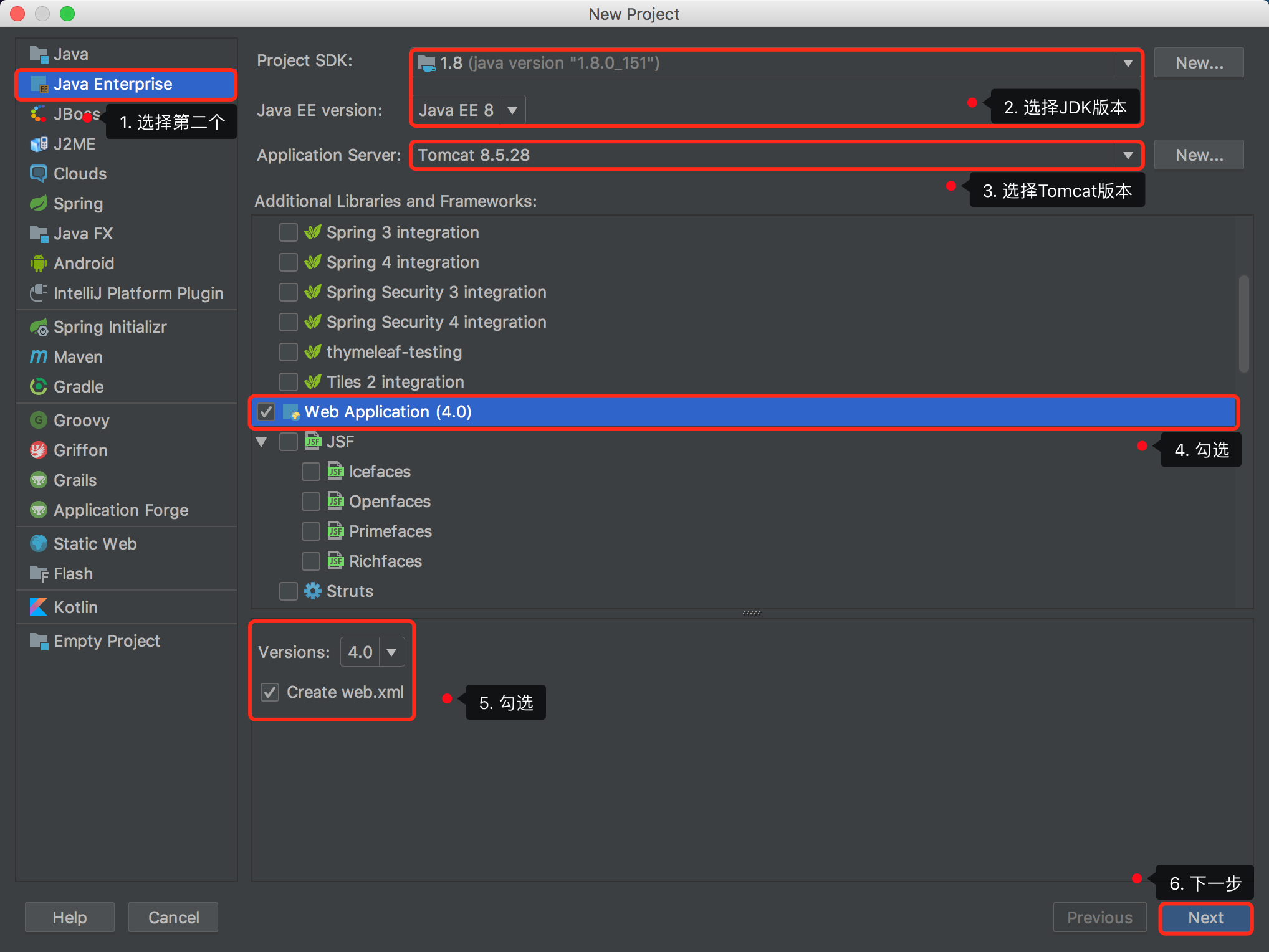The width and height of the screenshot is (1269, 952).
Task: Click the Spring leaf icon
Action: pos(39,204)
